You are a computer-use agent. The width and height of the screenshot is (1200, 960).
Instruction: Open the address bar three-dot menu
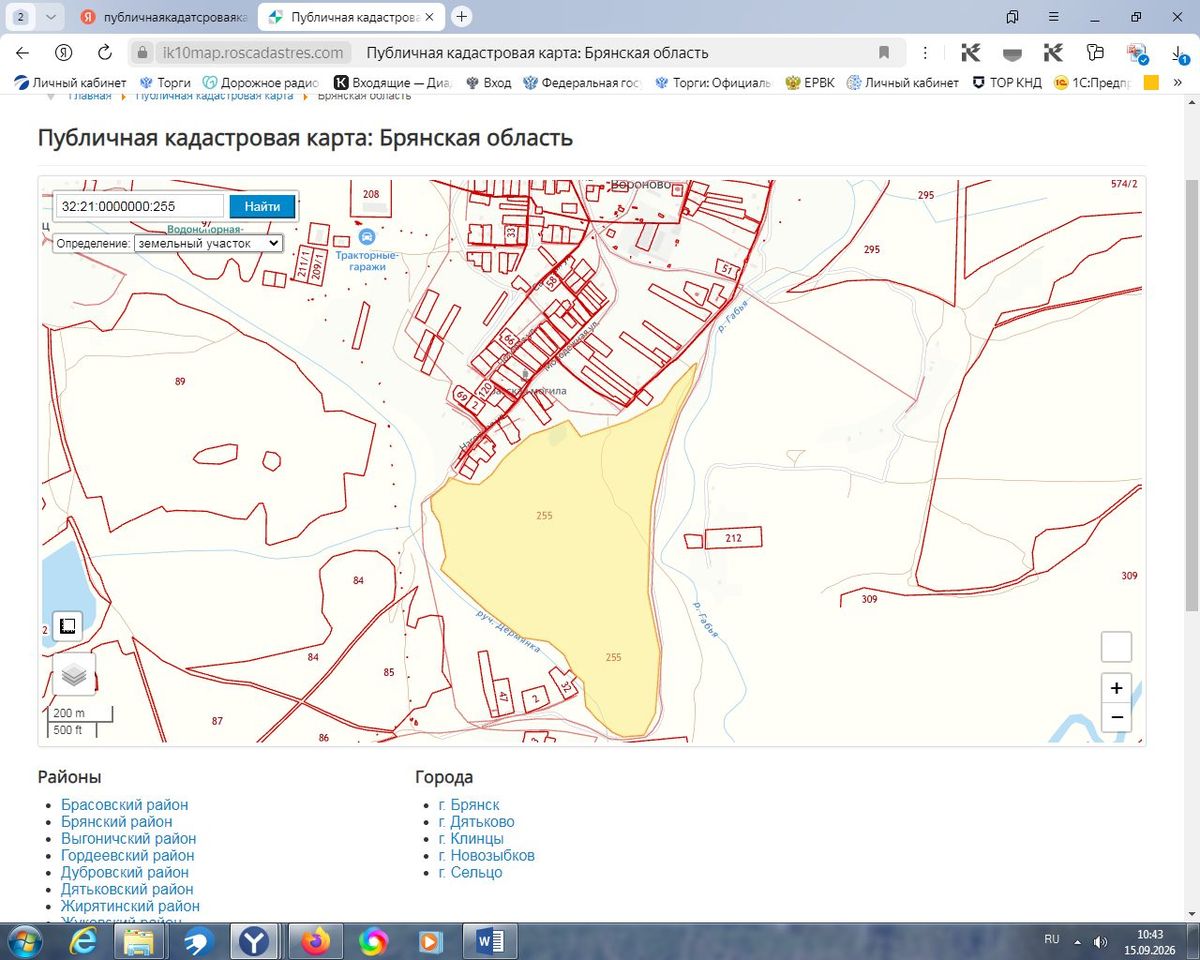point(926,53)
